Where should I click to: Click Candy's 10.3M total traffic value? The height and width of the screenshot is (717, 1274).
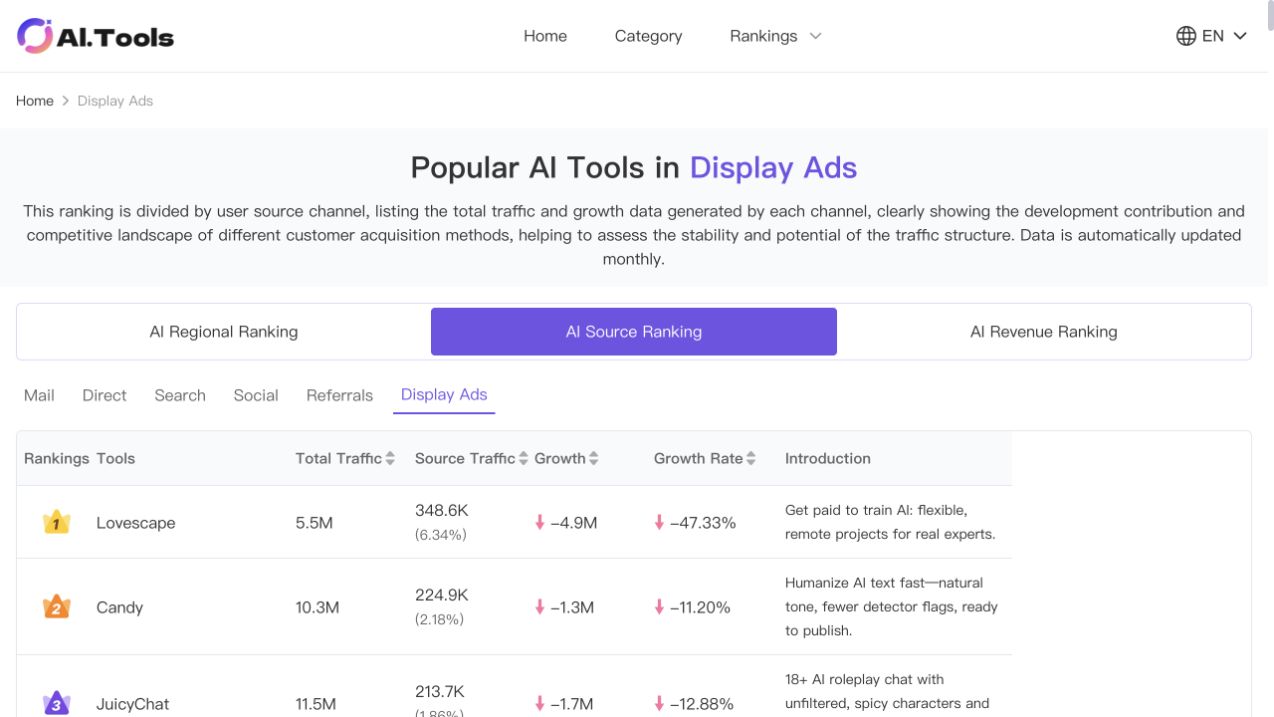pyautogui.click(x=317, y=608)
